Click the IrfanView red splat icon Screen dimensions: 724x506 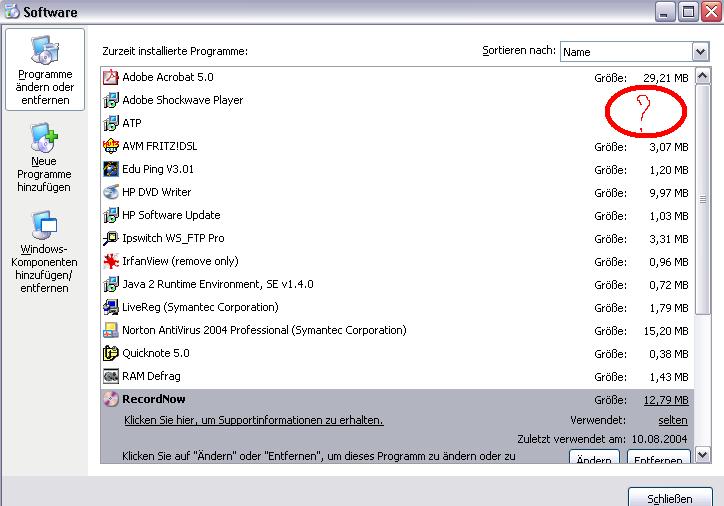point(111,261)
